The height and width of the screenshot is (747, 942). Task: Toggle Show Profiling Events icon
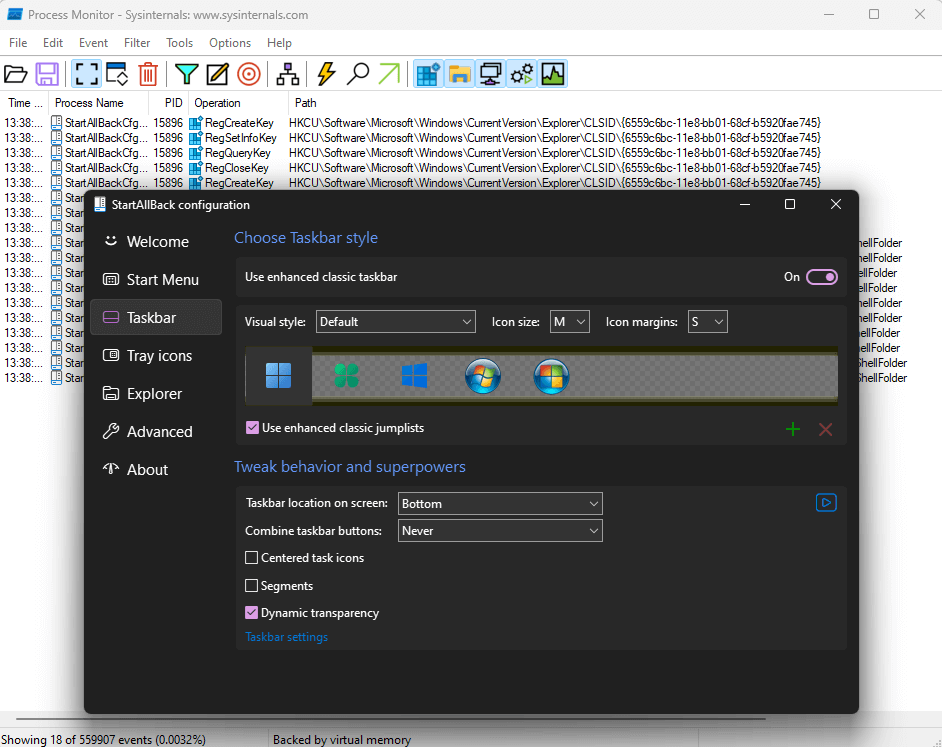(x=553, y=75)
